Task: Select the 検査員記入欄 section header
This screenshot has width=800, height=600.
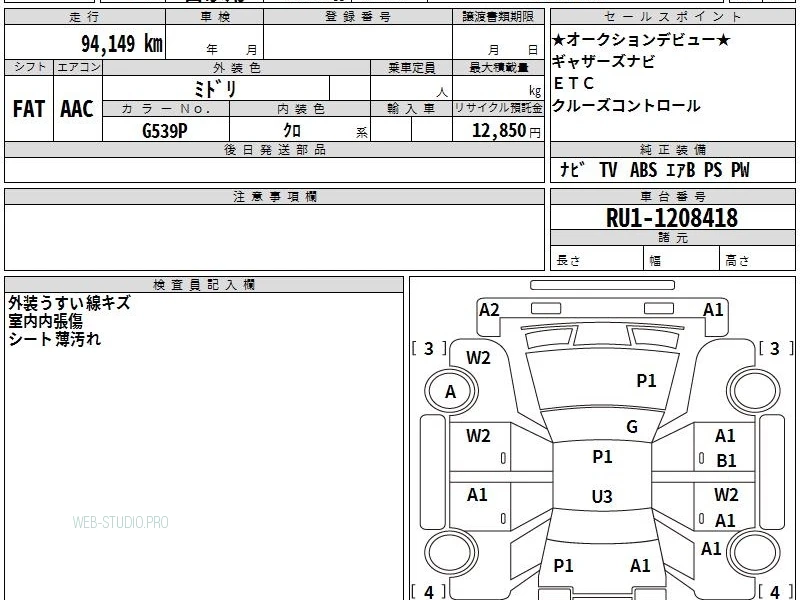Action: [204, 285]
